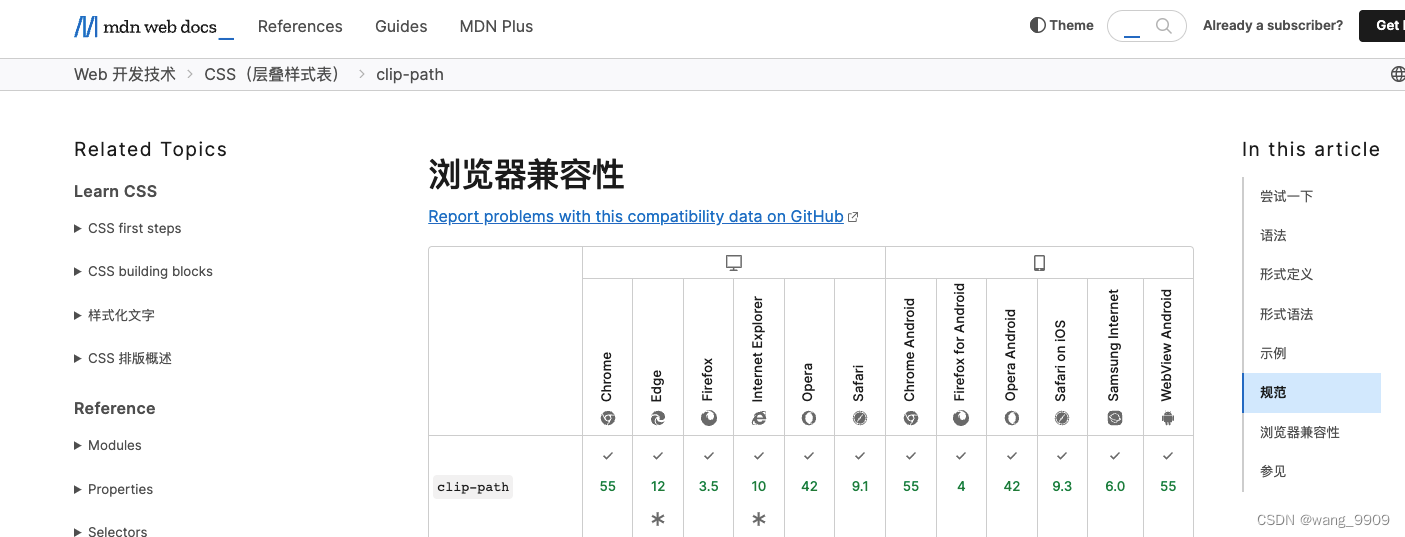Expand the 样式化文字 sidebar section
This screenshot has width=1405, height=537.
pyautogui.click(x=114, y=315)
